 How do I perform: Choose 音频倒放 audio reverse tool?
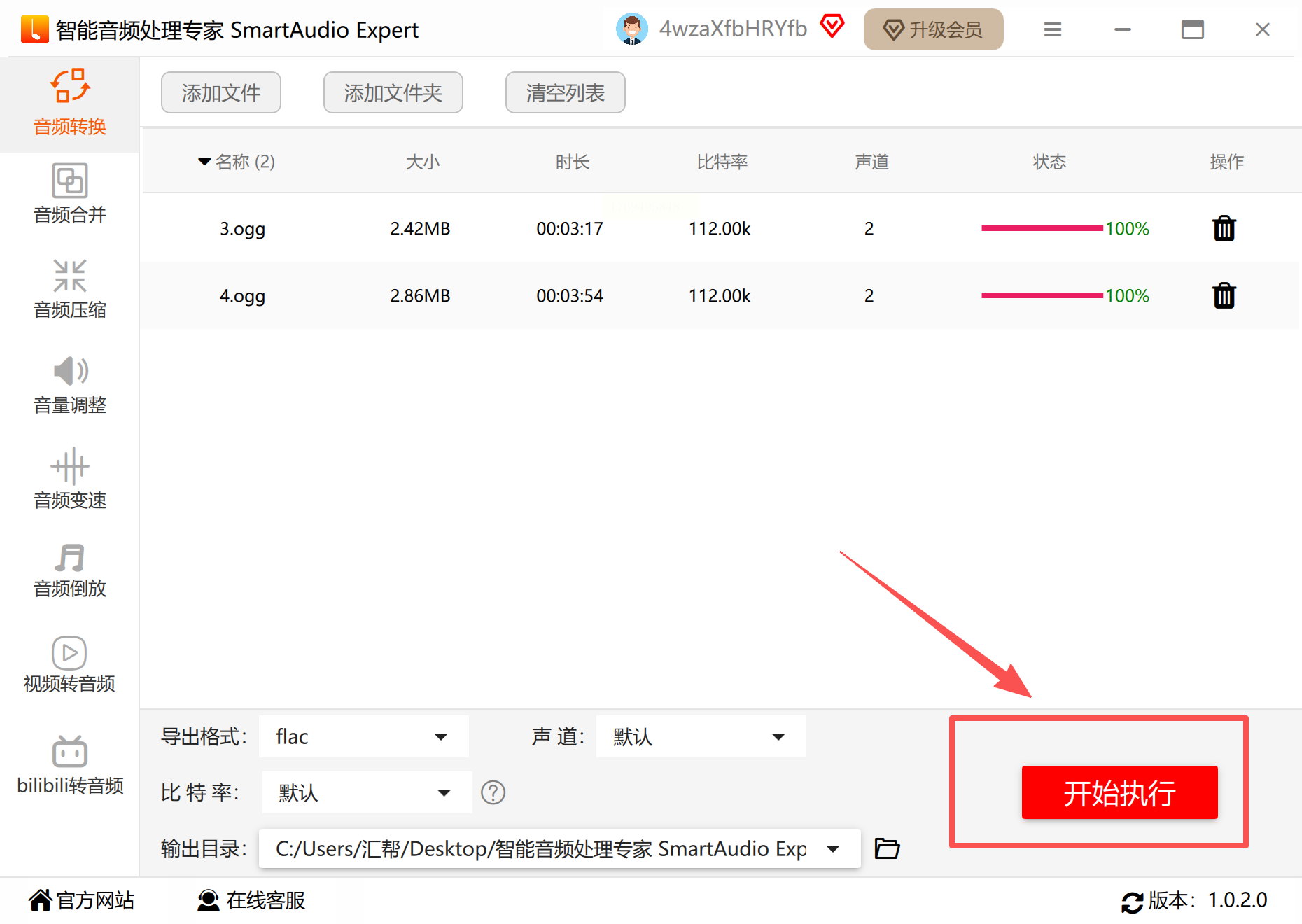tap(70, 571)
